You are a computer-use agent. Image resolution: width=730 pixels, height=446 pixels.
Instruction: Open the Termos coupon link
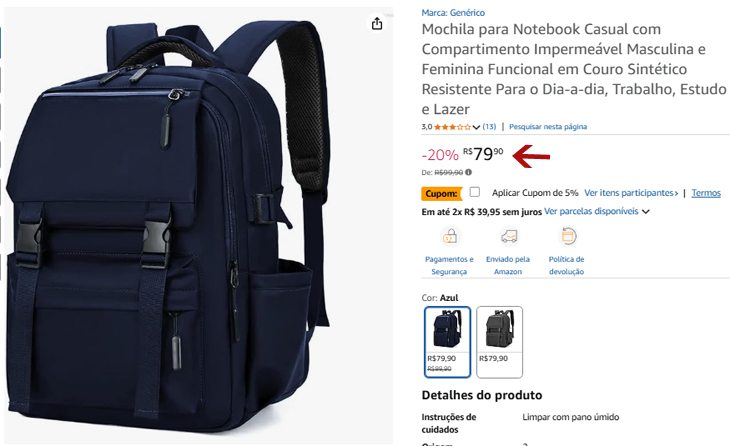coord(706,193)
